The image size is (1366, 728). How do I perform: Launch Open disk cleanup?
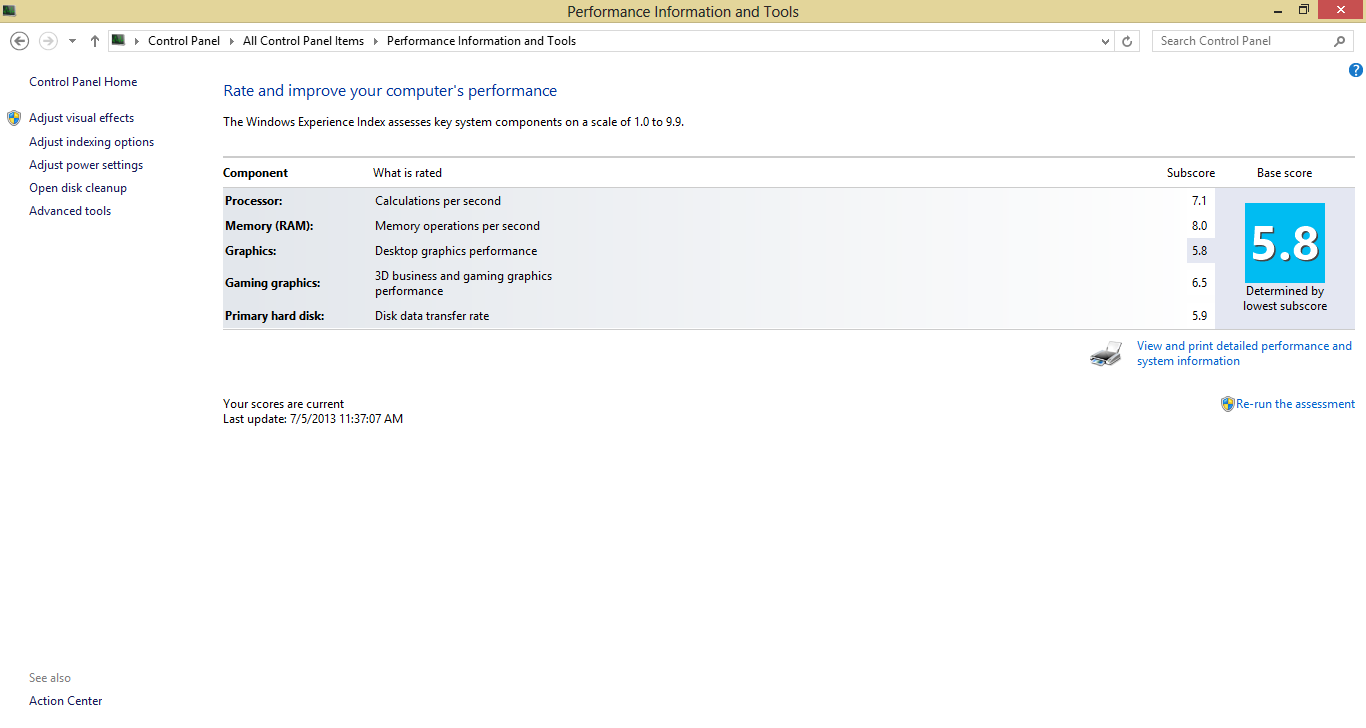(x=78, y=188)
